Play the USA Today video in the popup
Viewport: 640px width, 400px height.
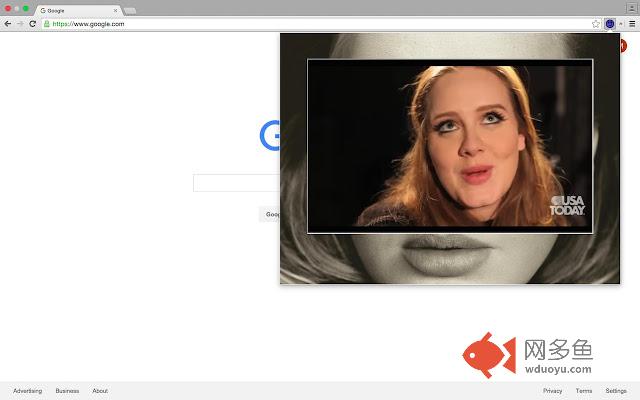click(x=450, y=146)
